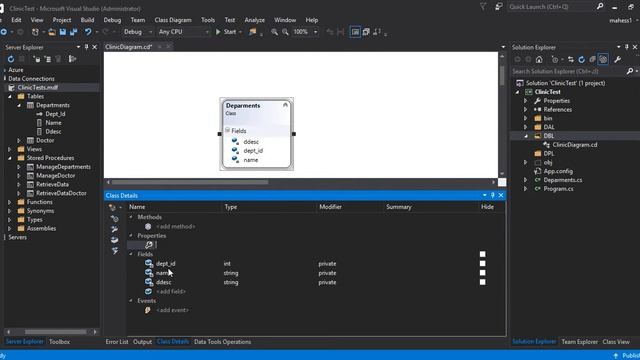The image size is (640, 360).
Task: Click the Start debugging play button
Action: click(218, 32)
